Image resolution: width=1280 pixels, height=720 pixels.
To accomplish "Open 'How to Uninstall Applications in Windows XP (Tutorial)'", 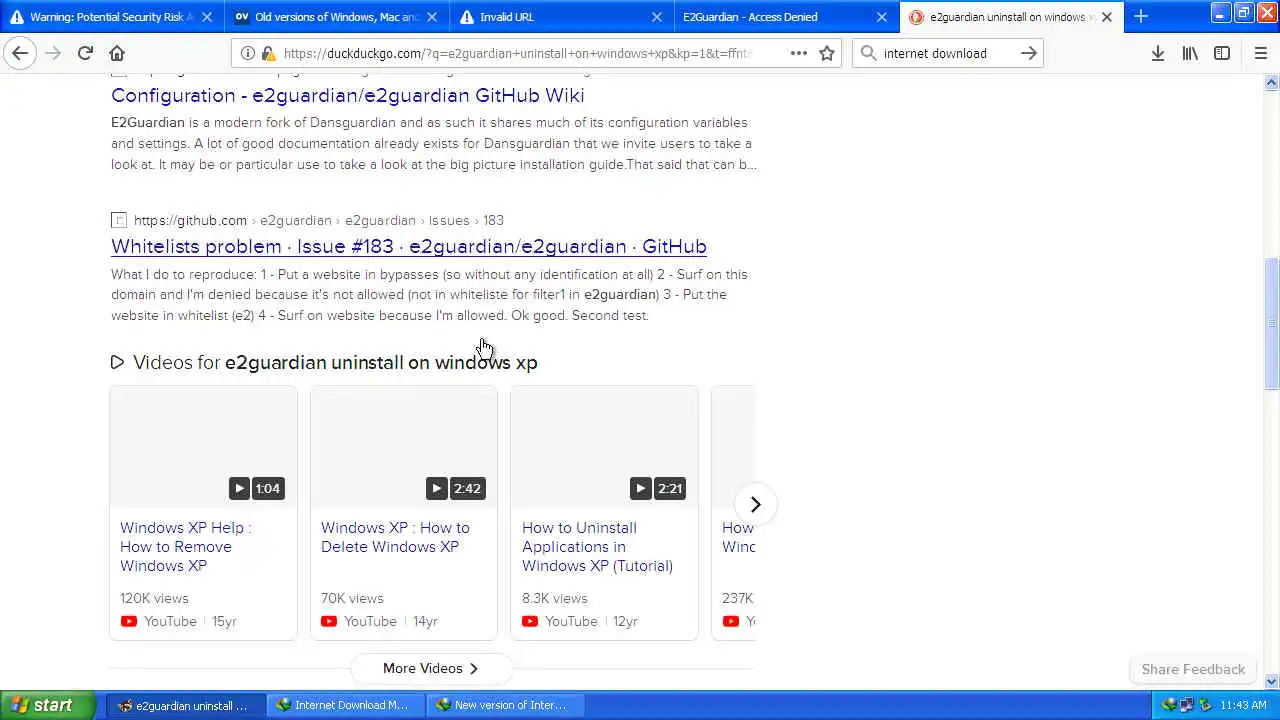I will [x=597, y=546].
